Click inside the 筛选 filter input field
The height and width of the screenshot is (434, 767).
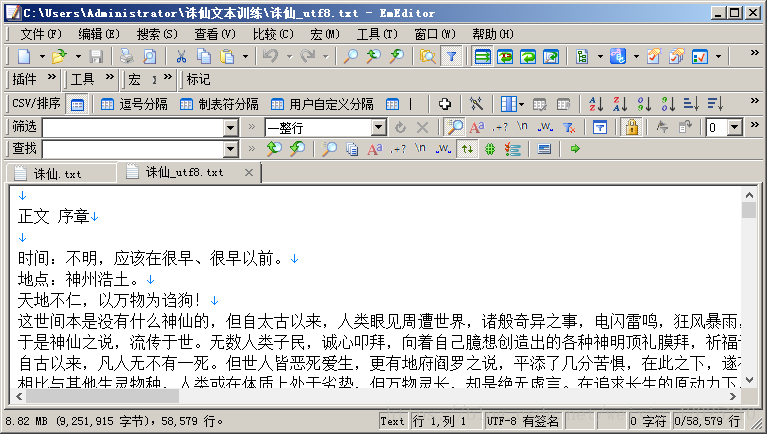tap(133, 128)
